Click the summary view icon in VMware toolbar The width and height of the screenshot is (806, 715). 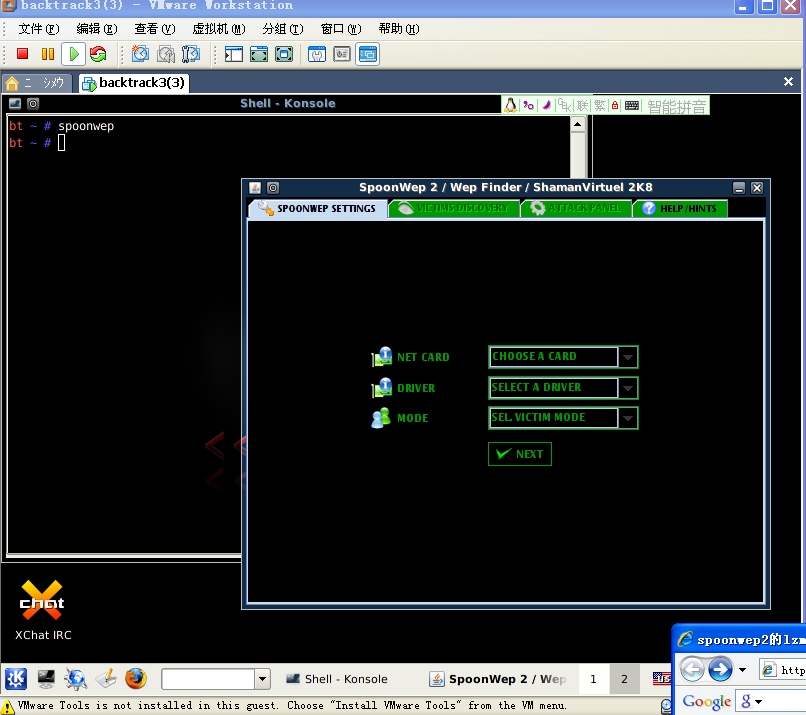(317, 54)
